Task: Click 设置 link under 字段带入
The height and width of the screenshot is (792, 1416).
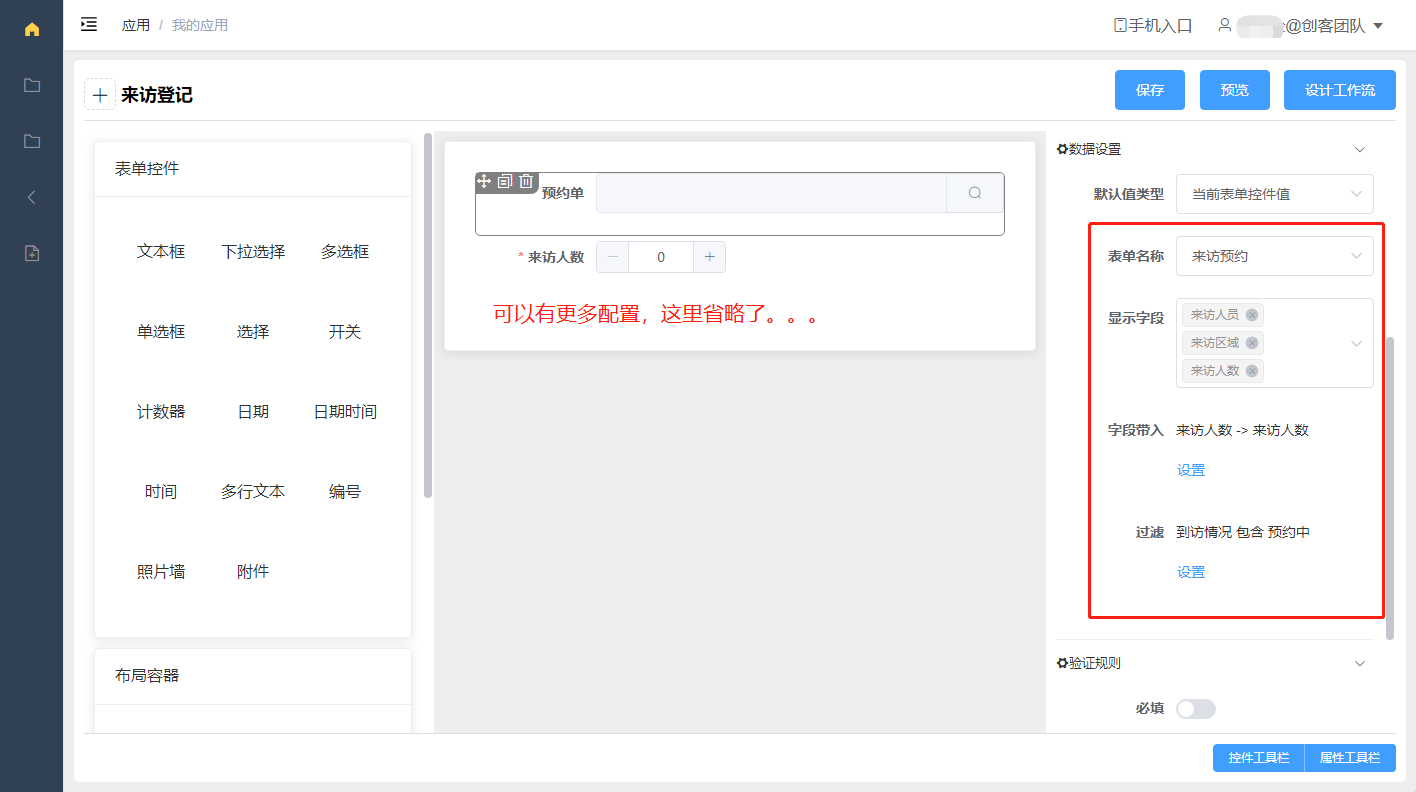Action: pos(1191,470)
